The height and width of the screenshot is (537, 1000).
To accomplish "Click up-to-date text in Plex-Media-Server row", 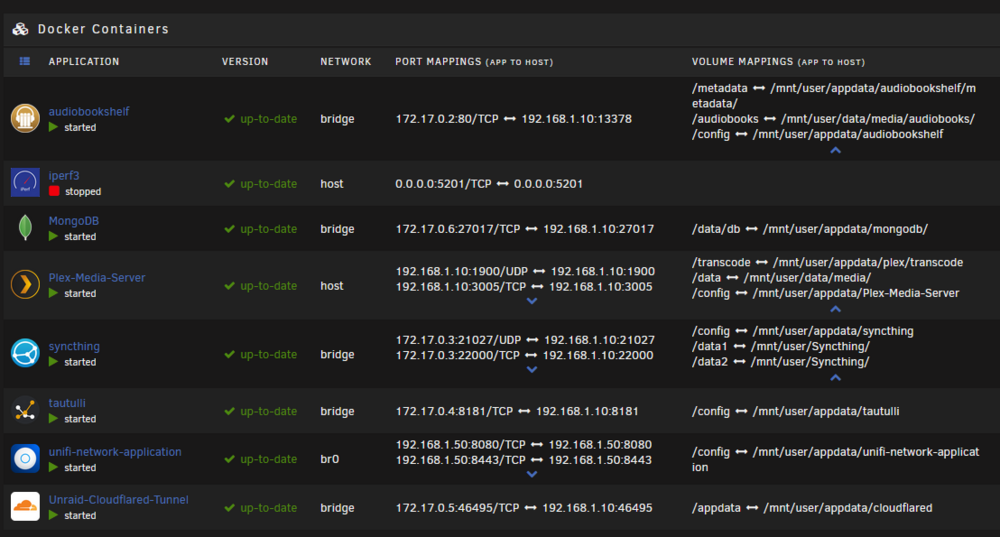I will tap(268, 286).
